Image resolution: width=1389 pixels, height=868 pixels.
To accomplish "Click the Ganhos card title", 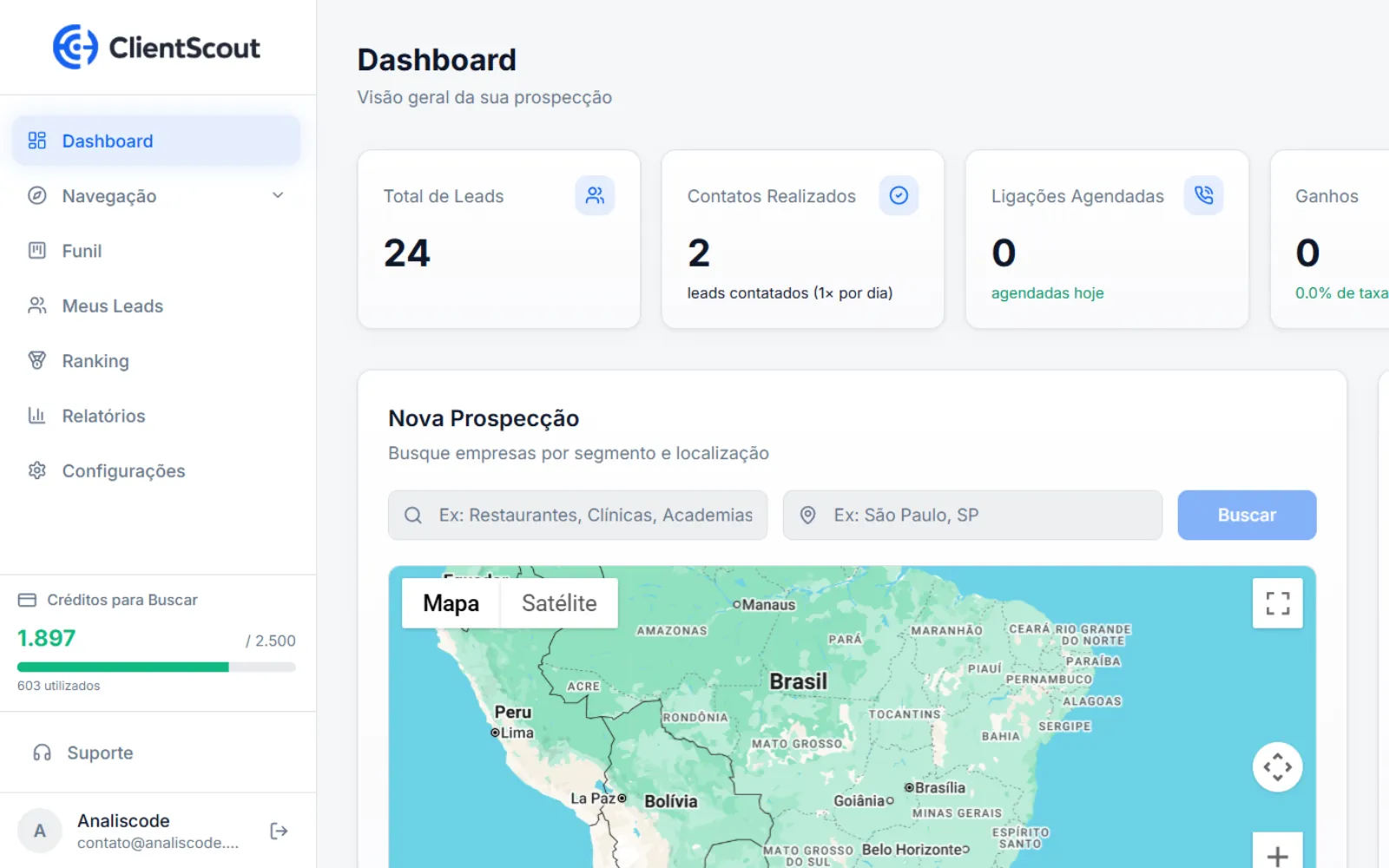I will 1326,196.
